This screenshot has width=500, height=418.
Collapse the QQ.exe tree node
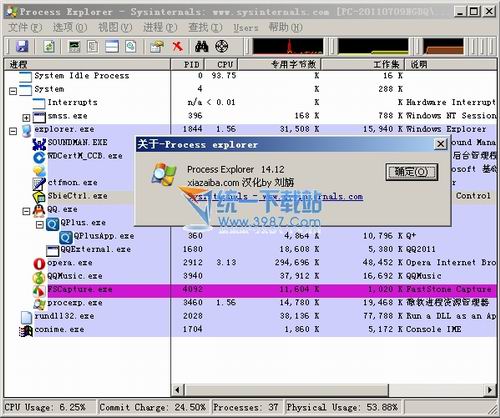[26, 211]
